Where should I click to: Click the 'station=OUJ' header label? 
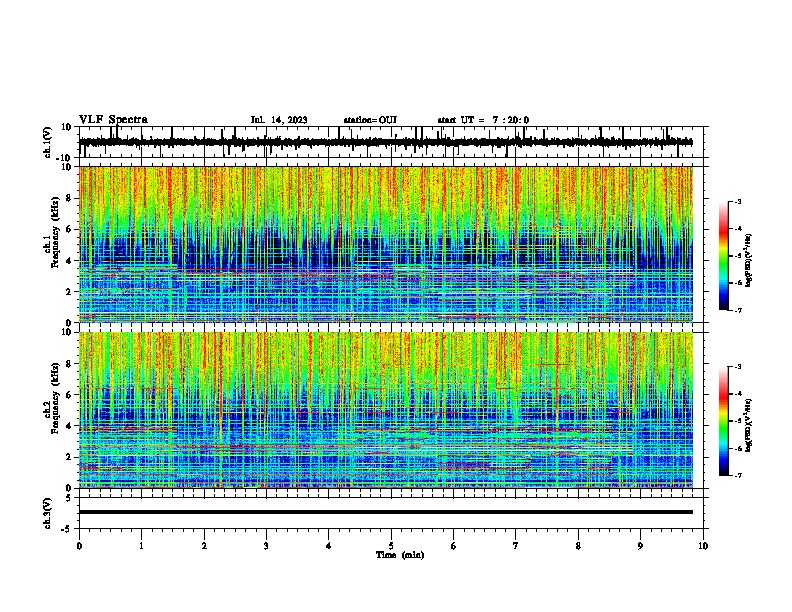370,120
